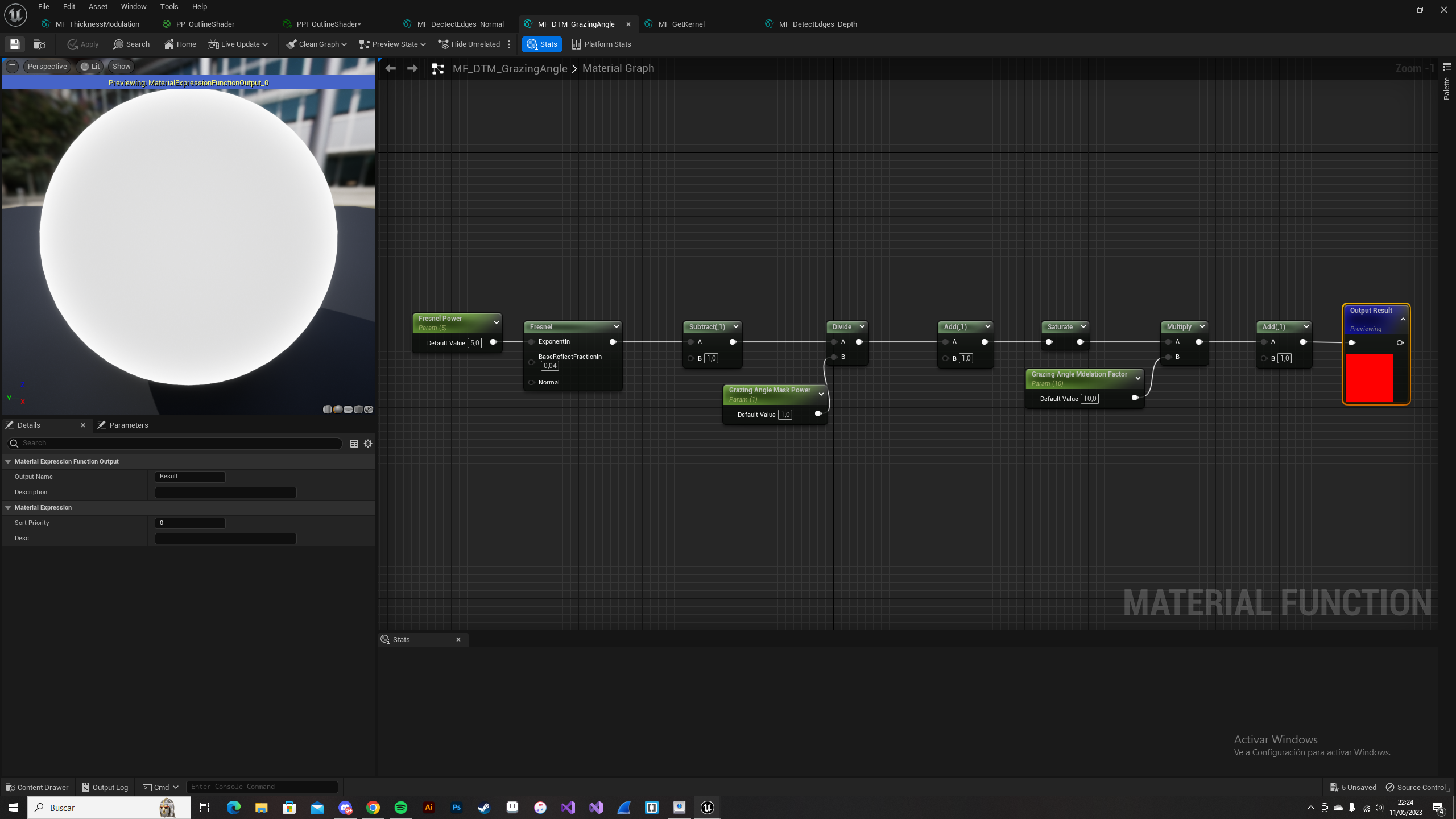Open the Content Drawer
The image size is (1456, 819).
[x=37, y=787]
